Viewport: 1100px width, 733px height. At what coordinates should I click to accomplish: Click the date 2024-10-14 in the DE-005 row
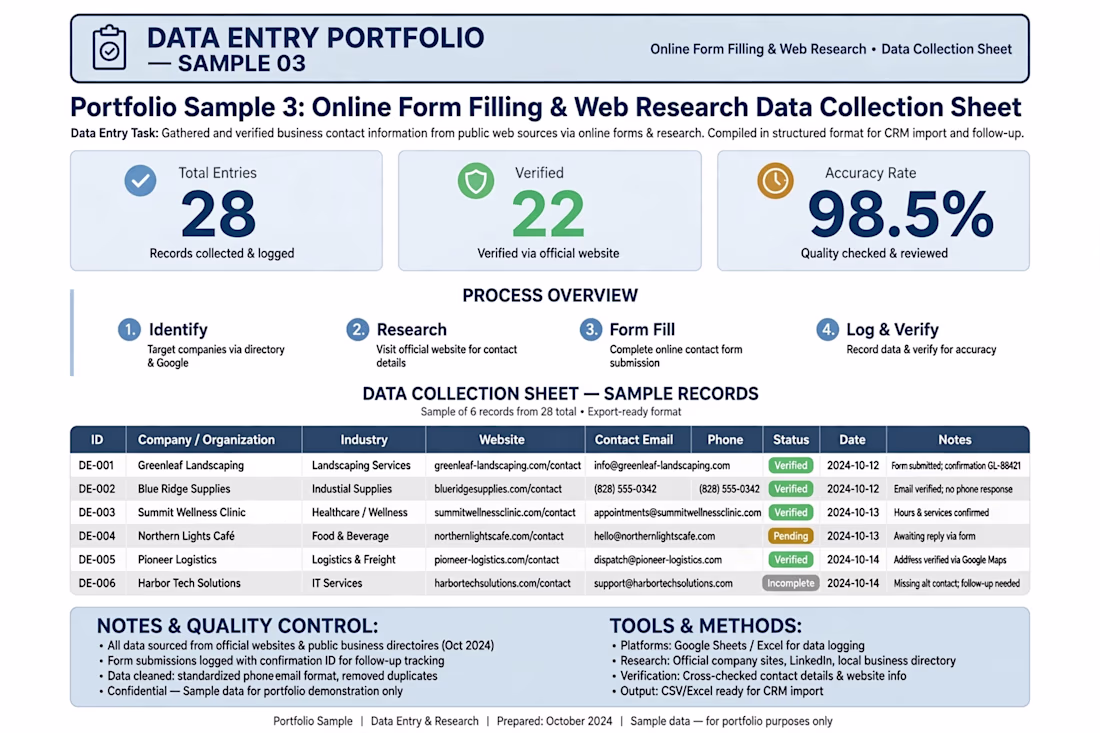852,560
